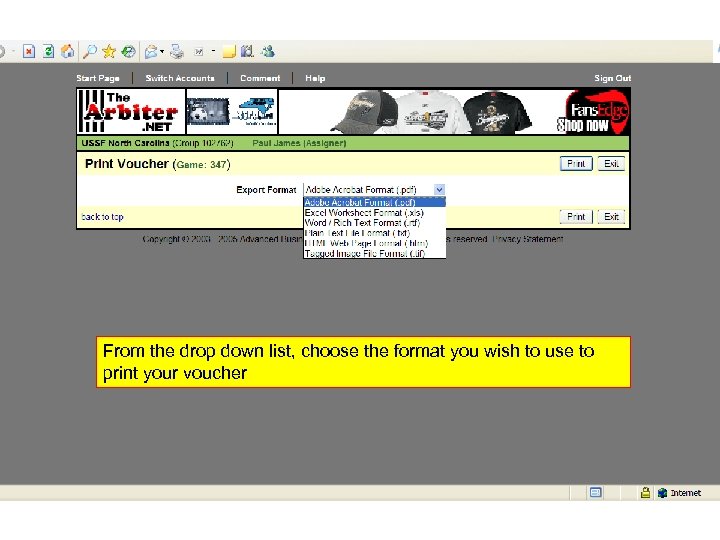Click the soccer ball stamp image

(x=208, y=112)
